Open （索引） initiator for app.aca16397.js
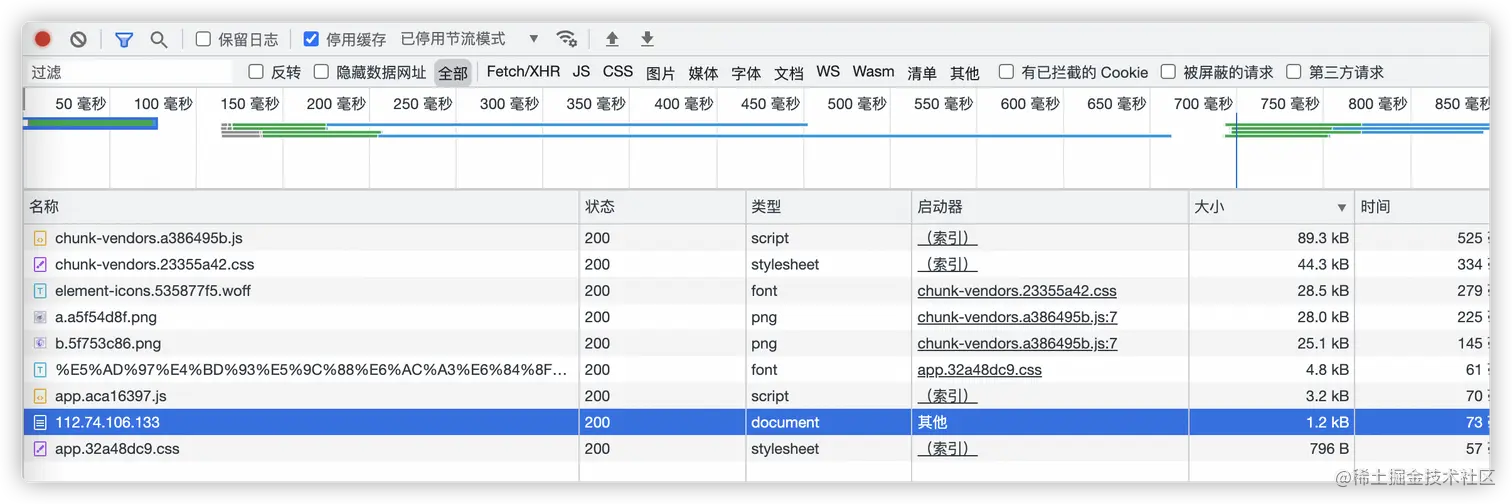The width and height of the screenshot is (1512, 504). pos(947,396)
